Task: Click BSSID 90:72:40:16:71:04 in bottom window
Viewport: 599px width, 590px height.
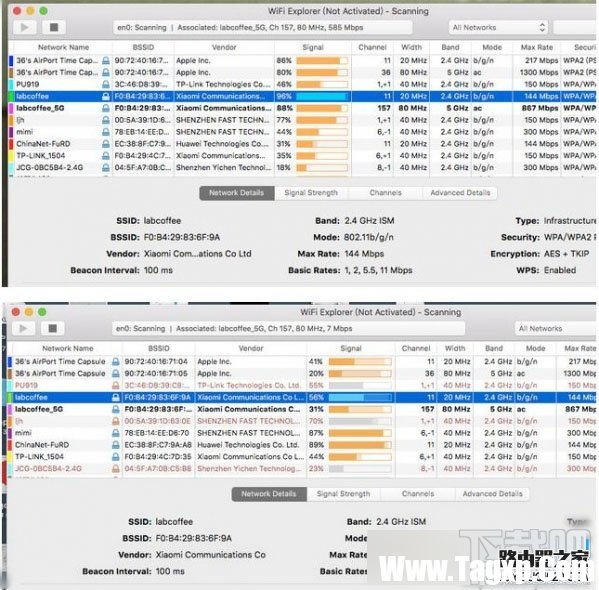Action: [x=156, y=361]
